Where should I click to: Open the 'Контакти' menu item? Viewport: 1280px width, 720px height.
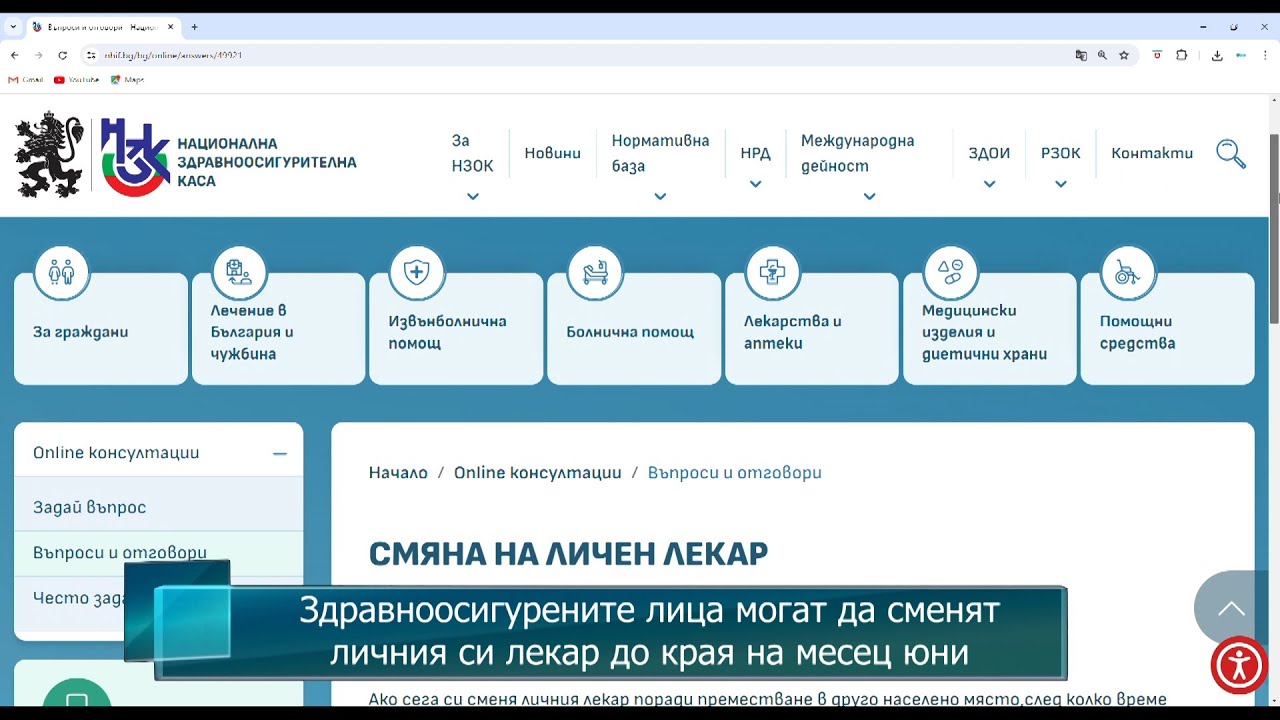pos(1152,153)
